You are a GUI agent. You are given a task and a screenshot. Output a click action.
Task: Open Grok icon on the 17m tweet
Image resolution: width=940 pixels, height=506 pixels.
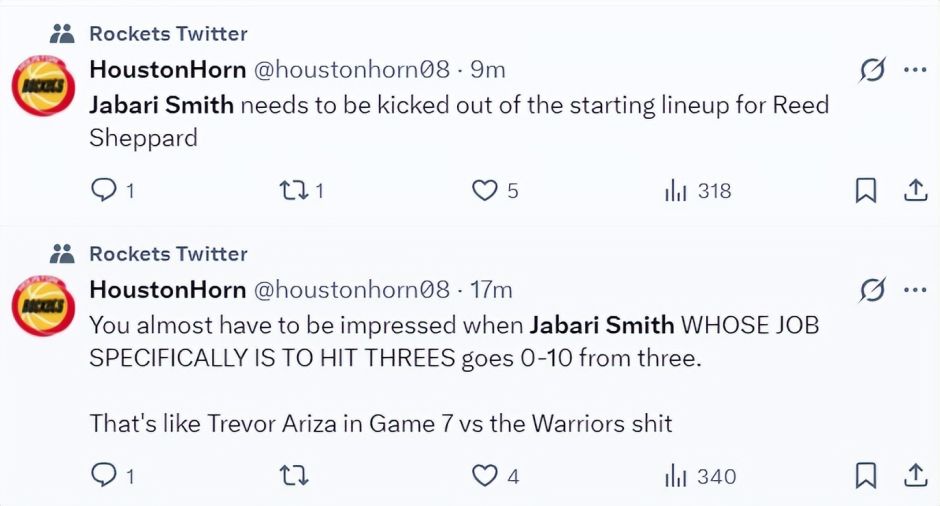pyautogui.click(x=872, y=290)
